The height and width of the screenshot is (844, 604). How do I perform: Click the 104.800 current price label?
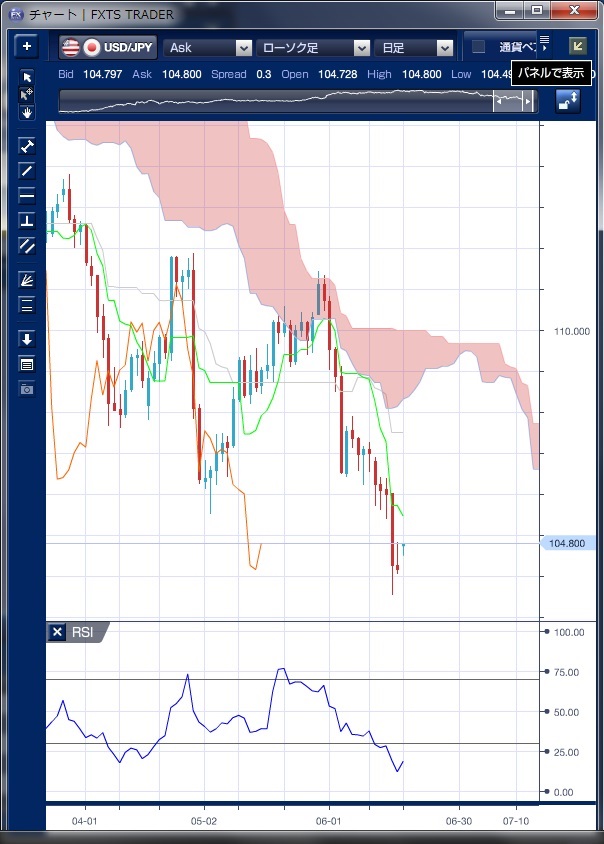(x=568, y=543)
